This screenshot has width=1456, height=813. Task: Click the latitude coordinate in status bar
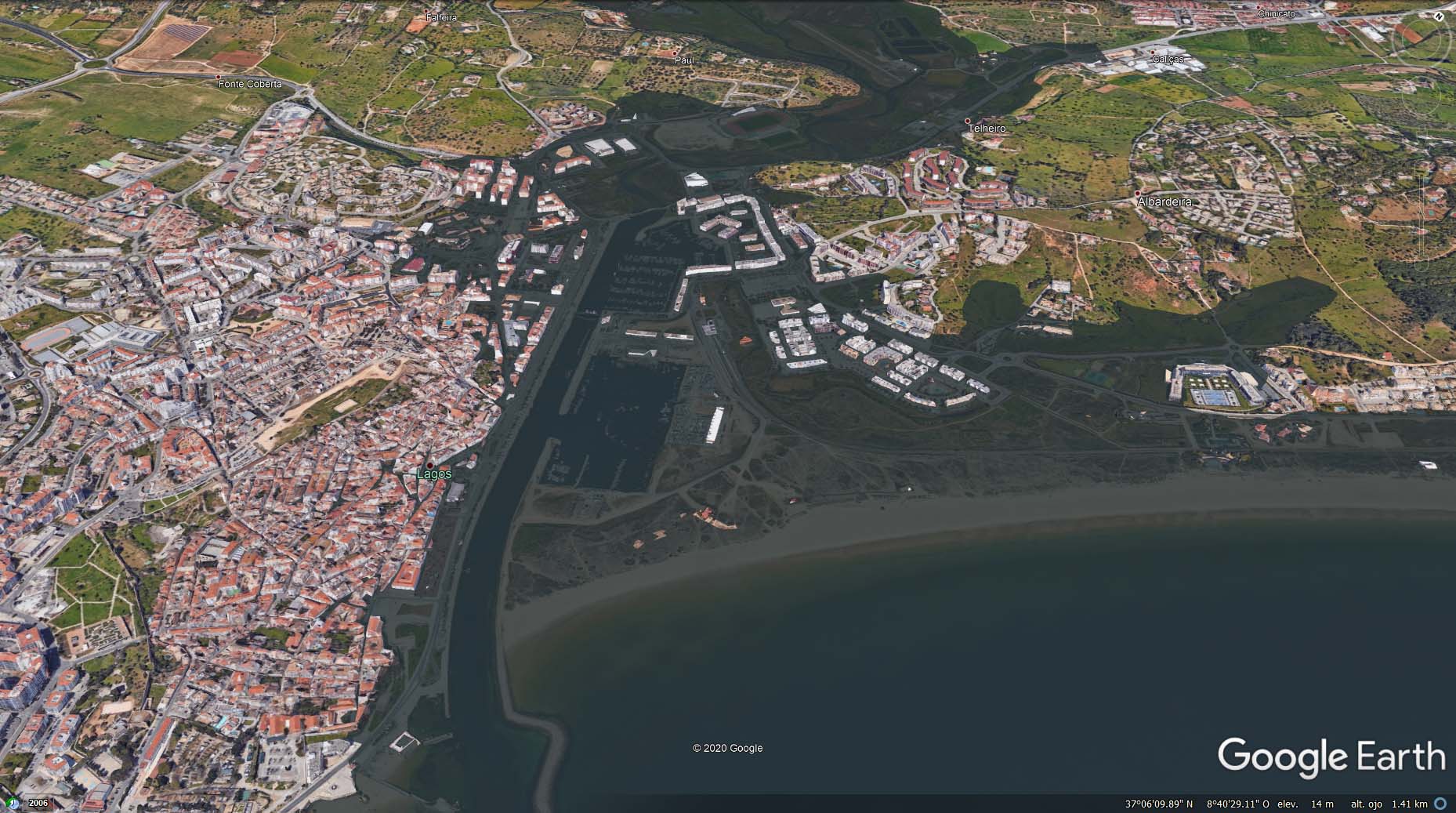(1159, 804)
